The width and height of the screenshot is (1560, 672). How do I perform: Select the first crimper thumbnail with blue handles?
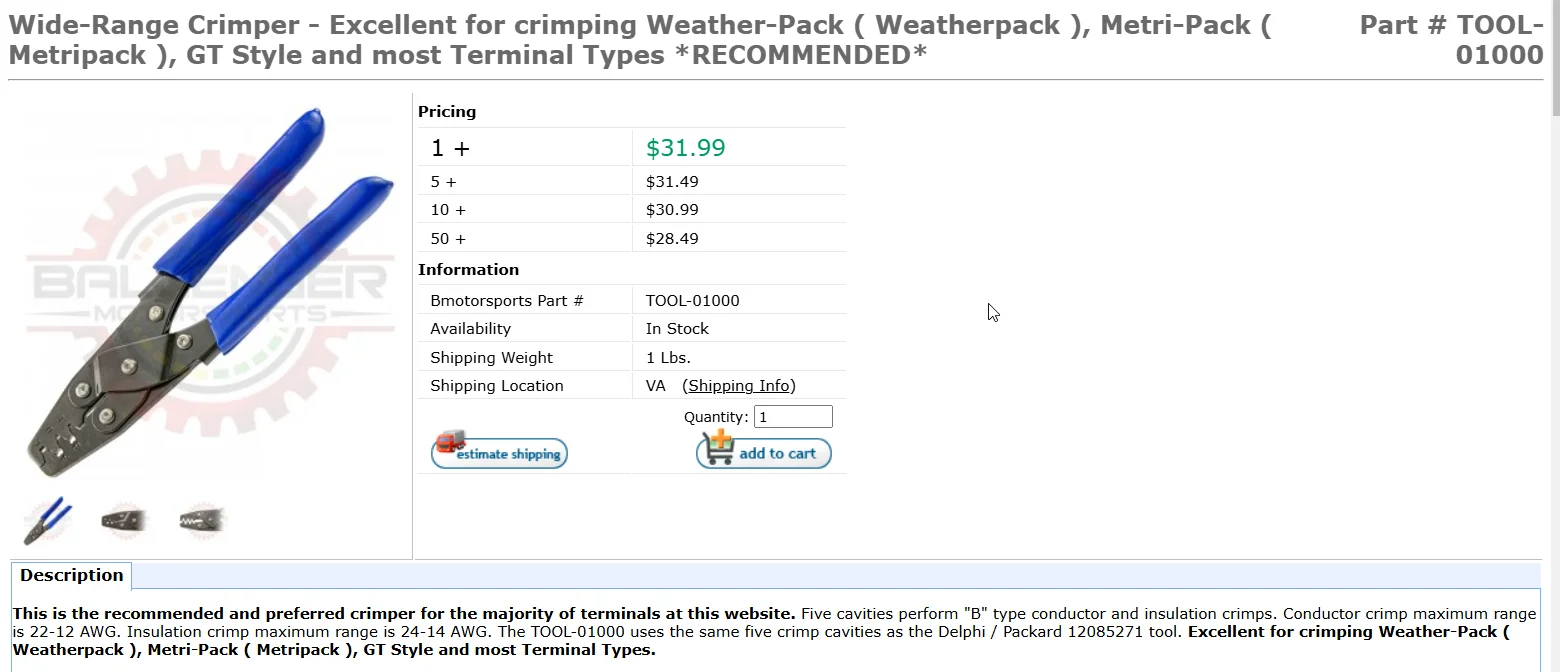(48, 520)
